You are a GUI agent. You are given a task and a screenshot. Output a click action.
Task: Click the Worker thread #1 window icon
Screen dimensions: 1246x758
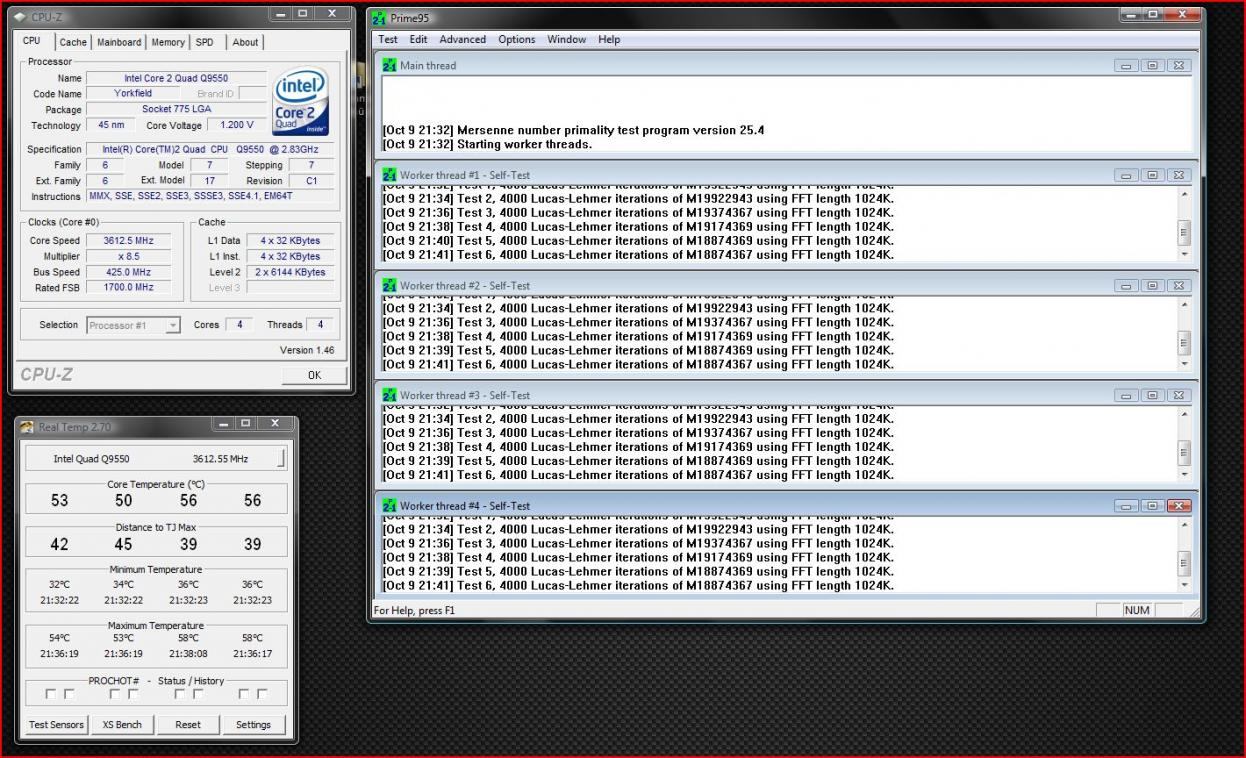(389, 175)
